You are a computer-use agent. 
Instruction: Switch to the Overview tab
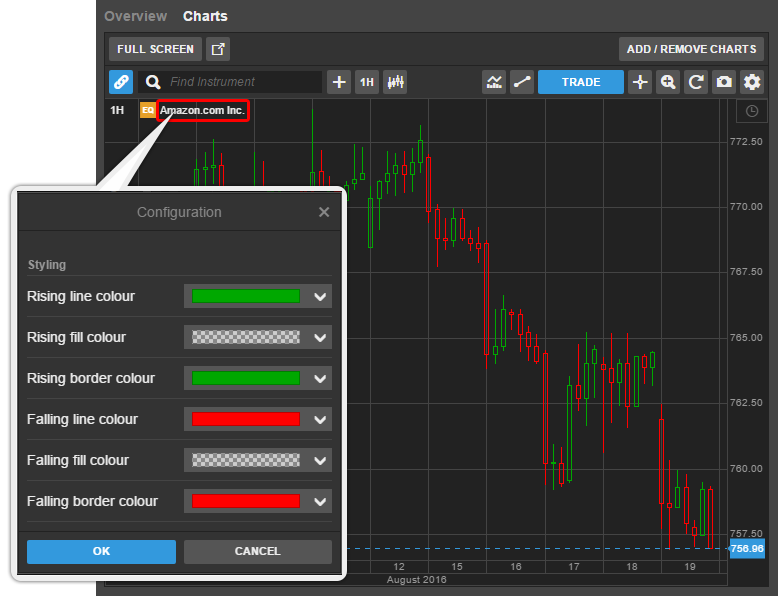tap(136, 16)
